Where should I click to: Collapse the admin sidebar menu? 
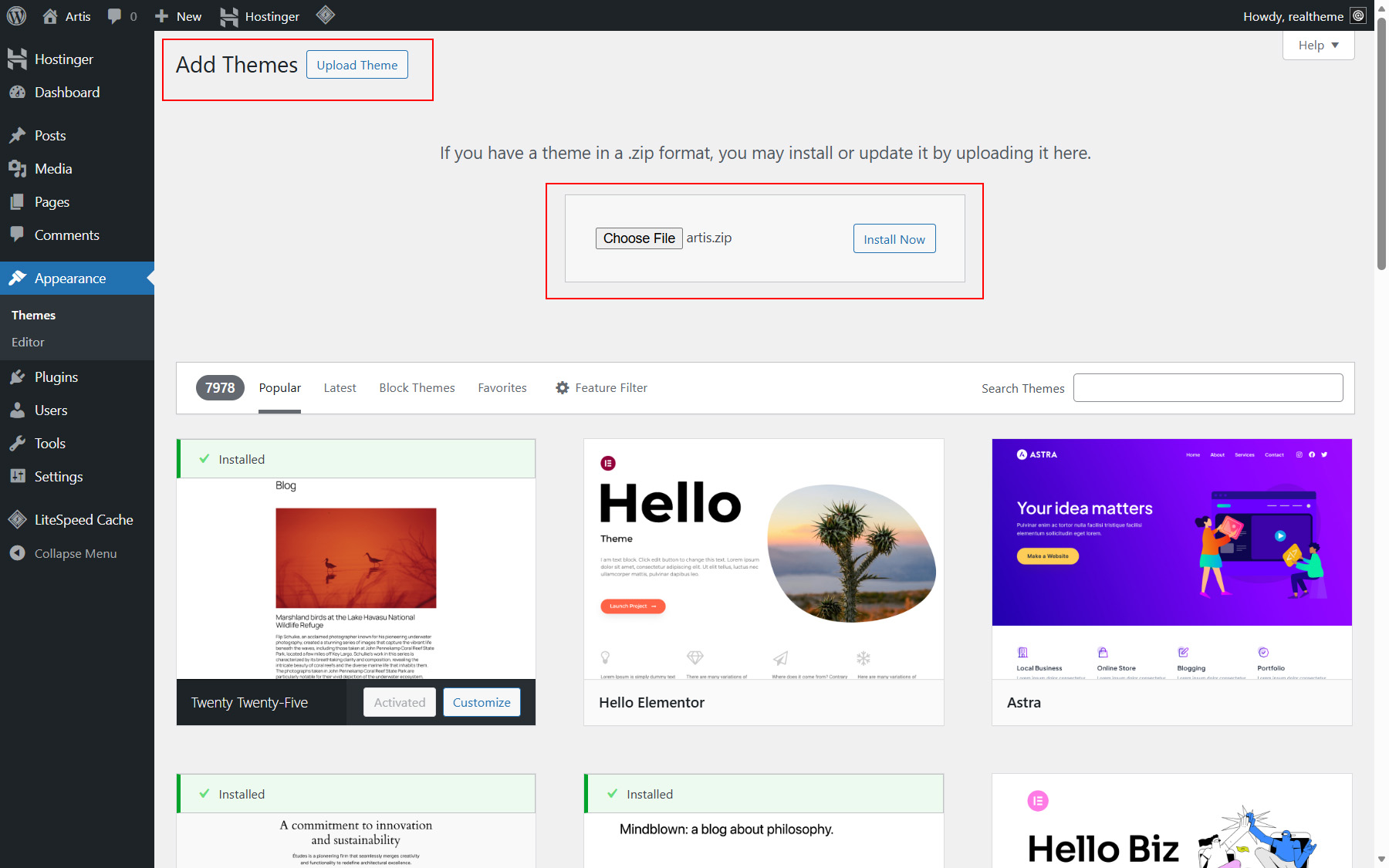click(x=75, y=554)
